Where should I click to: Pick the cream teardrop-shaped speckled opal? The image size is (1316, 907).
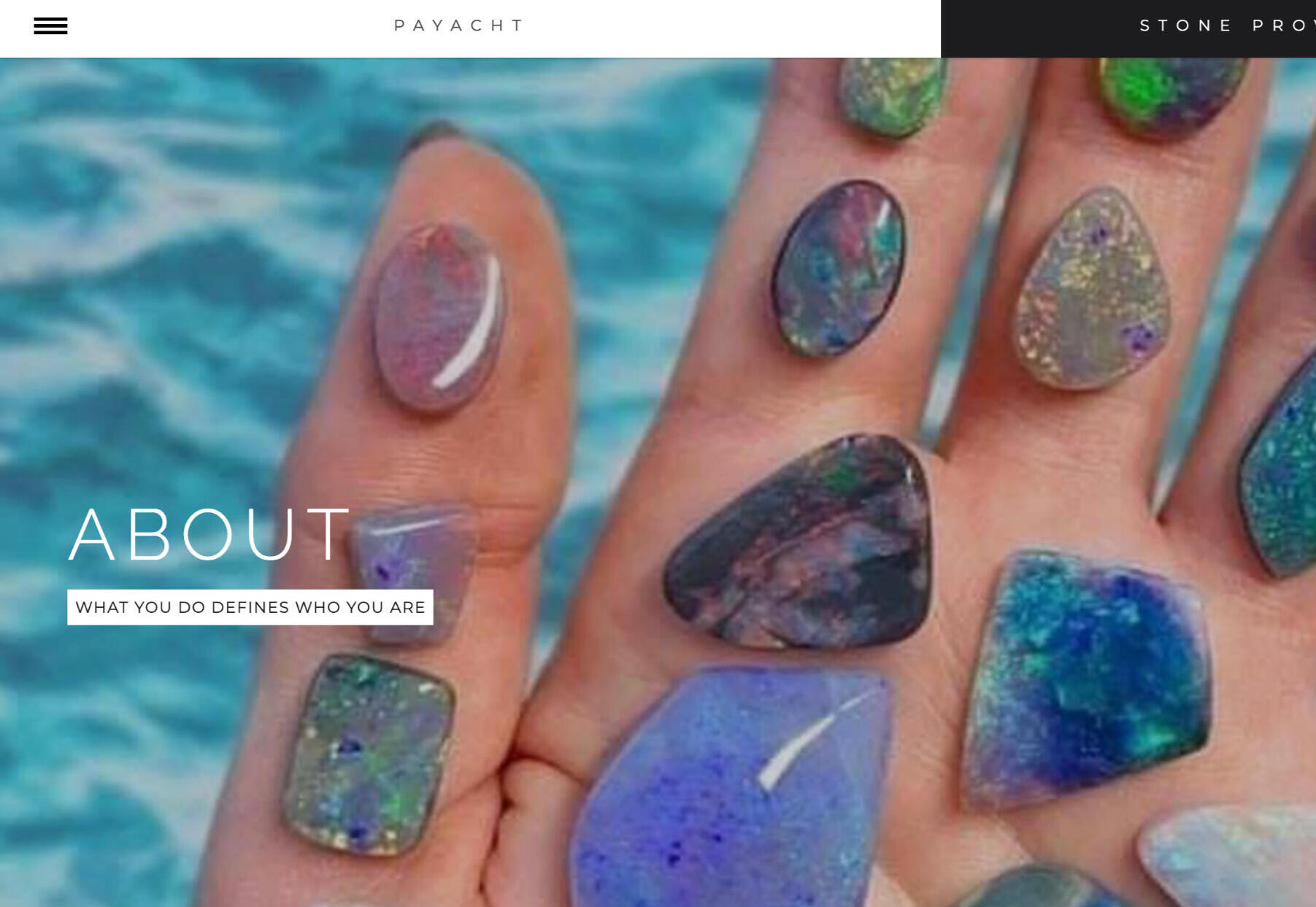pyautogui.click(x=1093, y=289)
